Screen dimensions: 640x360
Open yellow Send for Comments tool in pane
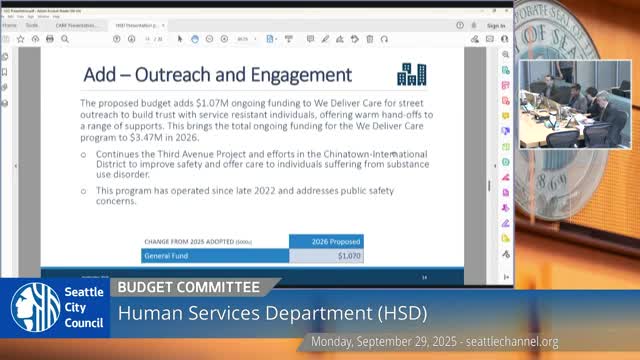point(506,238)
